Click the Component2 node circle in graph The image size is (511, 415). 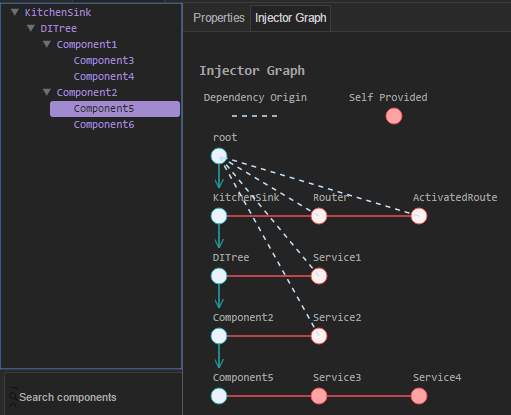pyautogui.click(x=219, y=336)
